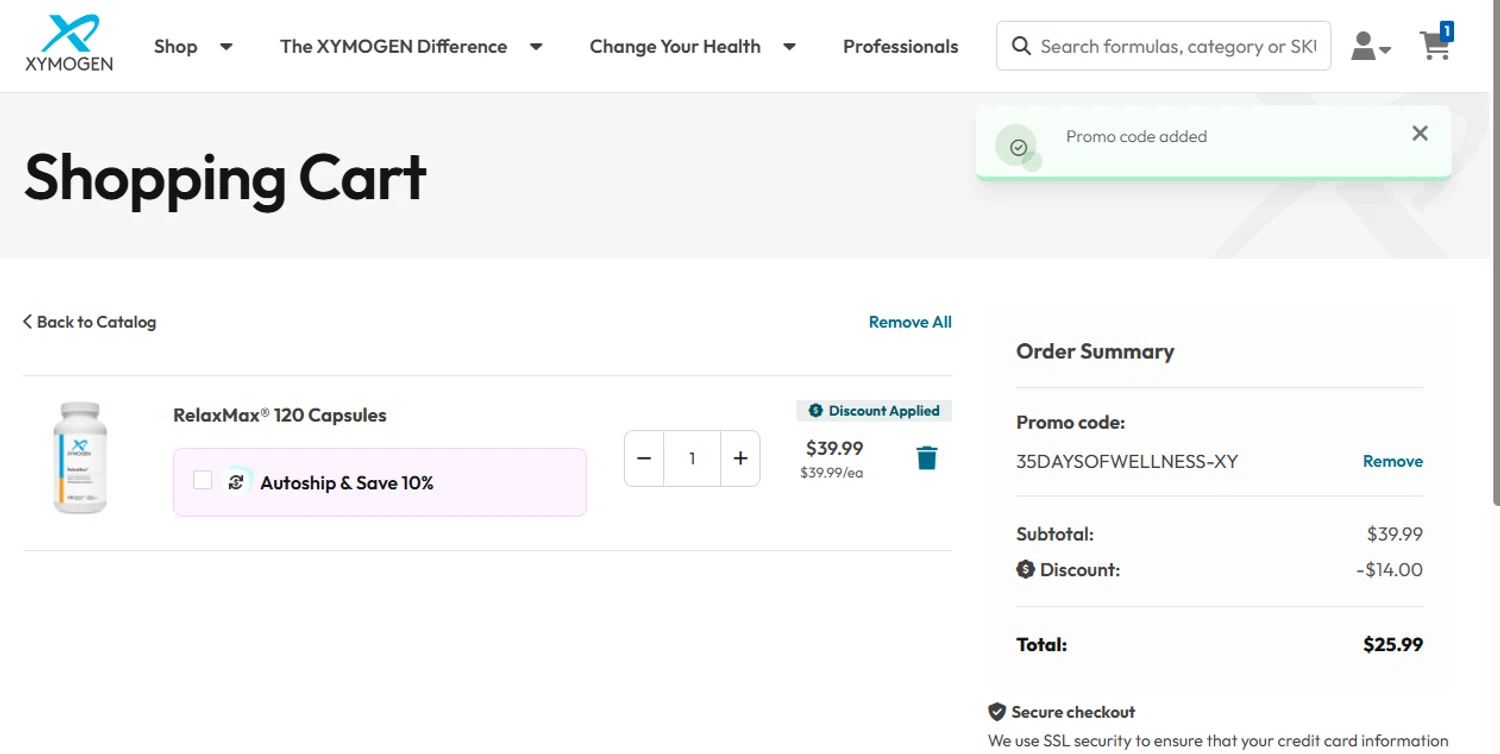Click the Secure checkout shield icon

coord(997,712)
